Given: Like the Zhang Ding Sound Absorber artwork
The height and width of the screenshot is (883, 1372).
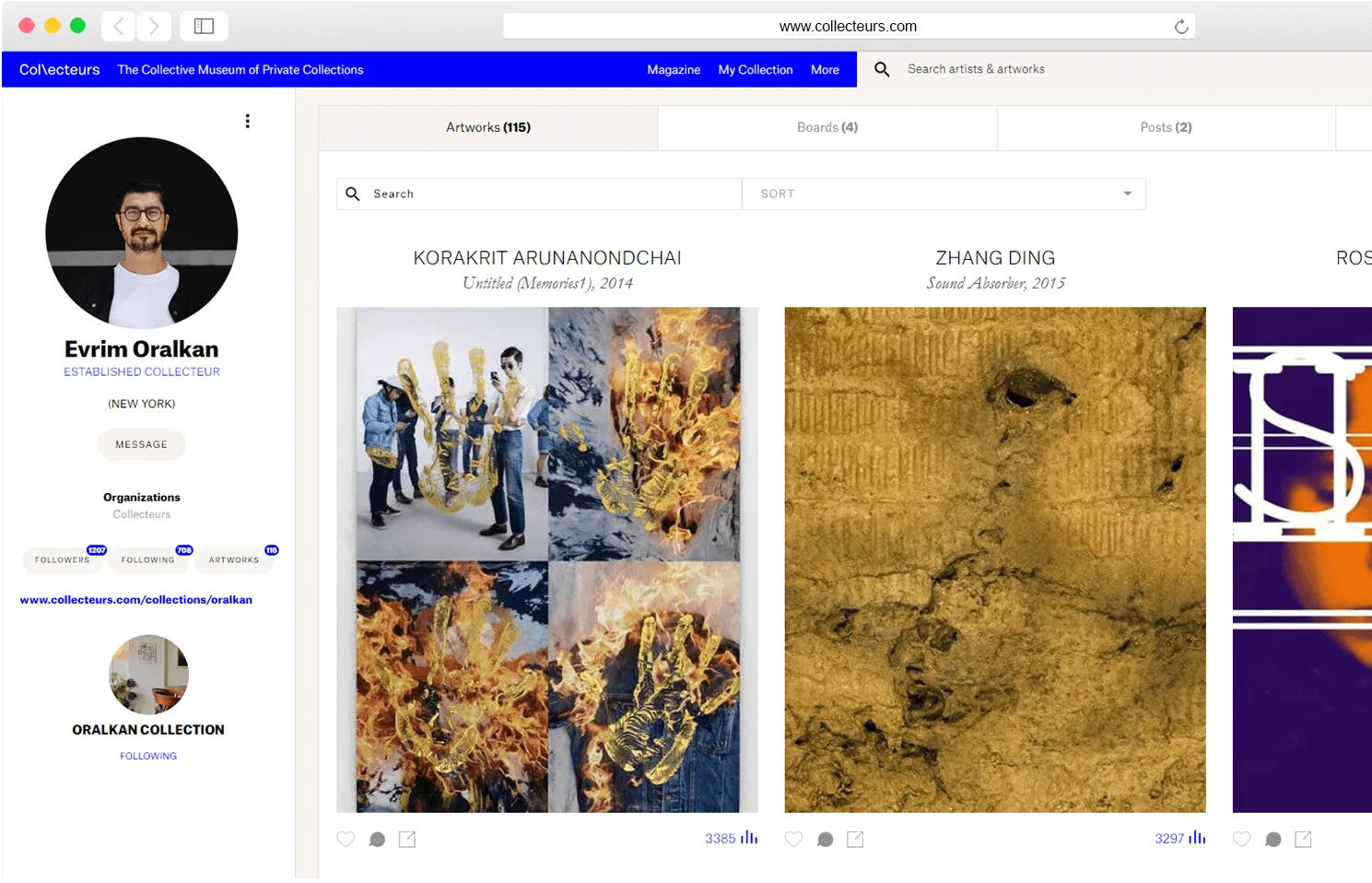Looking at the screenshot, I should pos(793,839).
